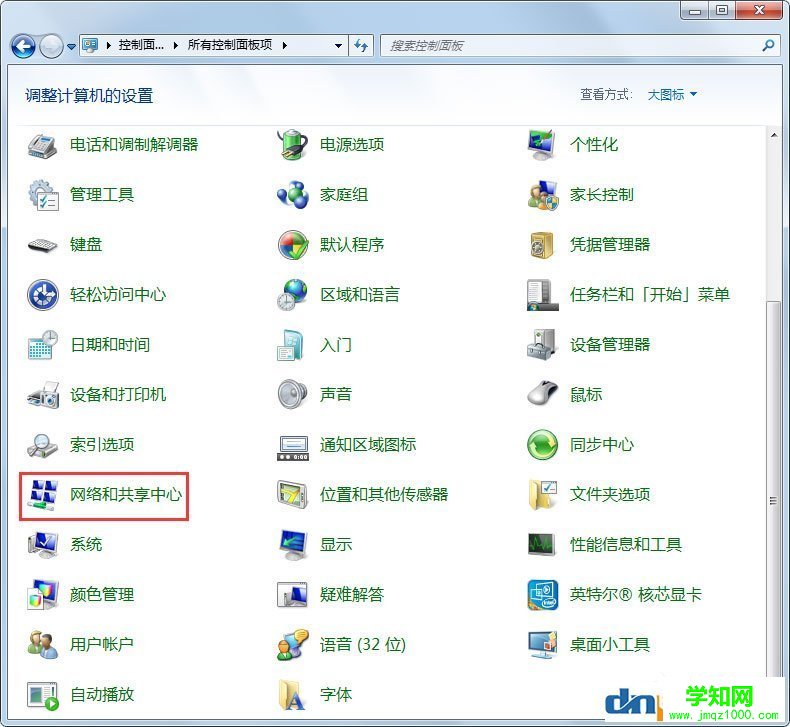Open the 同步中心 green sync icon
790x727 pixels.
(542, 445)
